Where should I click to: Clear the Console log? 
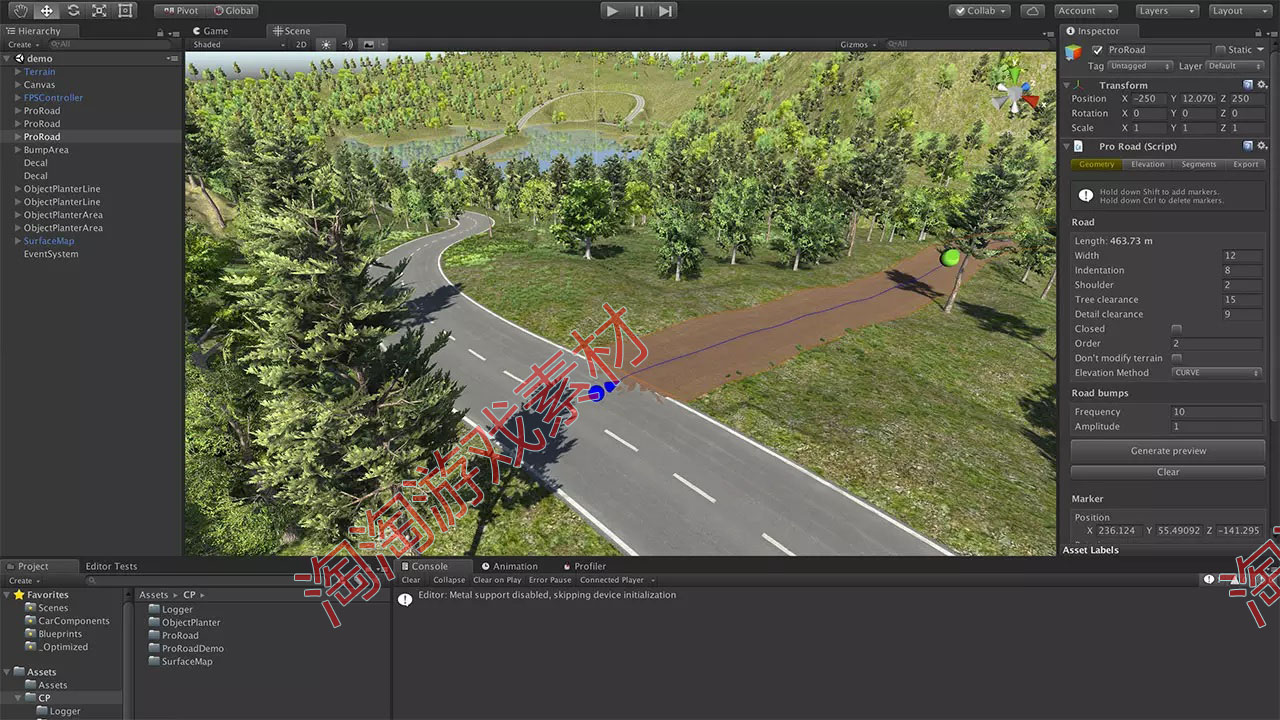tap(411, 580)
